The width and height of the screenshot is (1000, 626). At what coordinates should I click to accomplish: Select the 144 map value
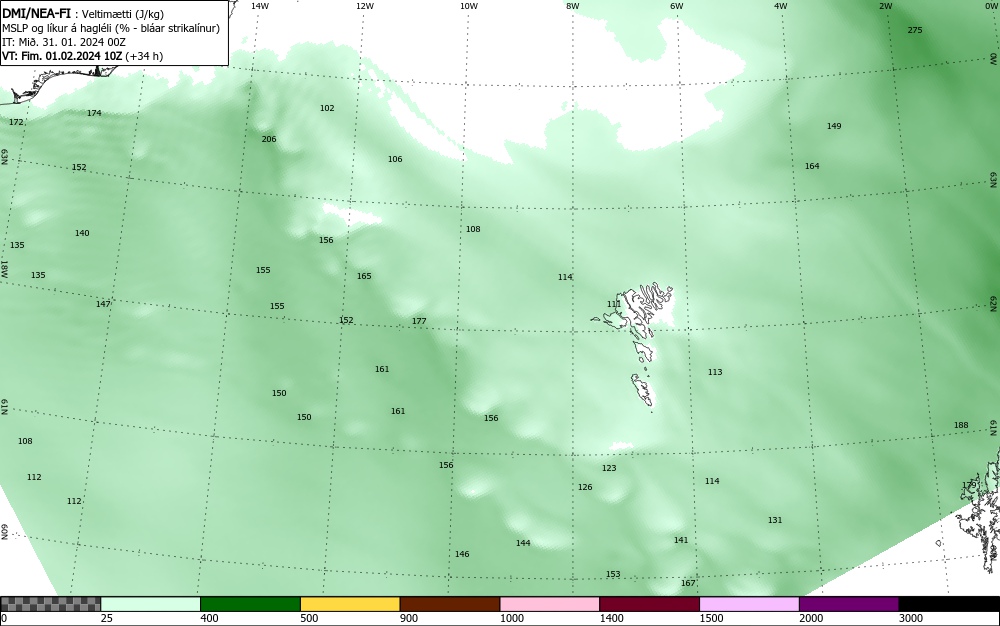click(x=523, y=543)
